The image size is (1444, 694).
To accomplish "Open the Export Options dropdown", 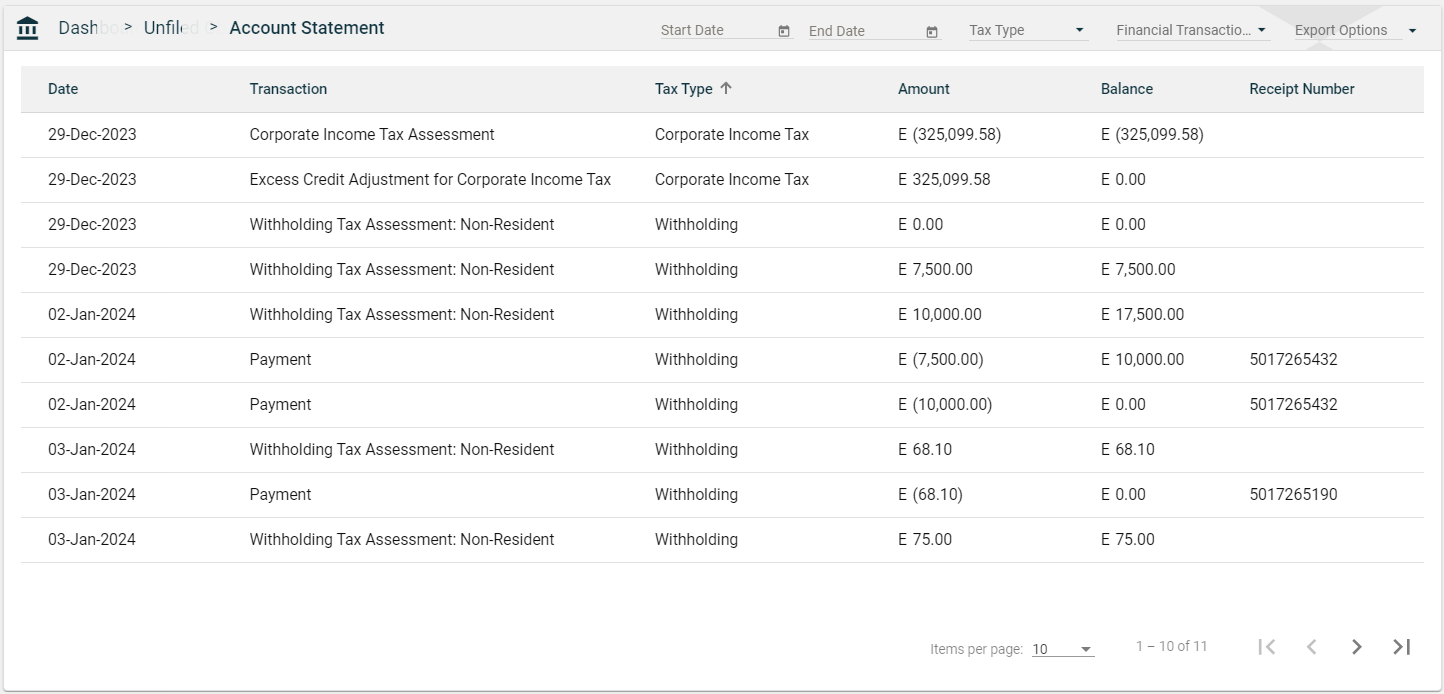I will coord(1355,30).
